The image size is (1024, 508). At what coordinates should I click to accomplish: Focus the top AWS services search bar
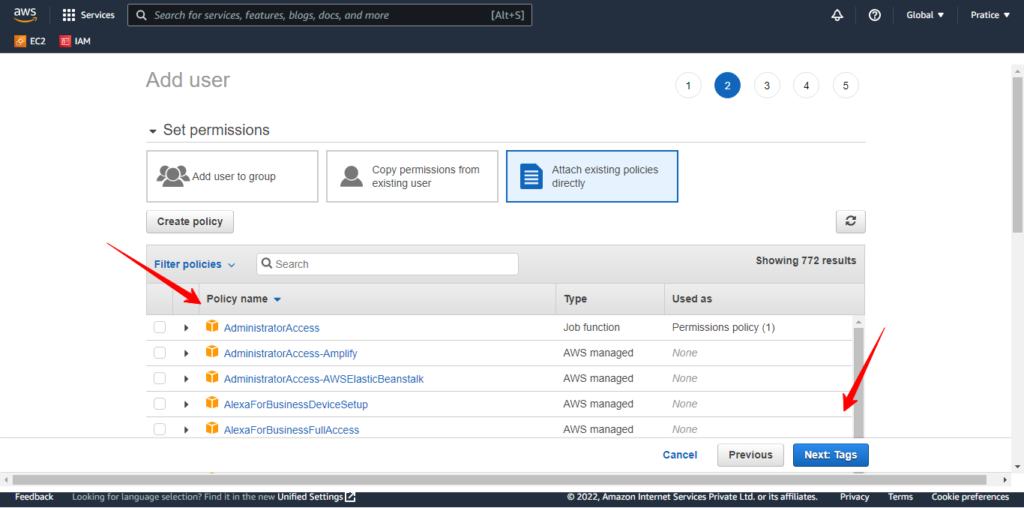tap(330, 15)
